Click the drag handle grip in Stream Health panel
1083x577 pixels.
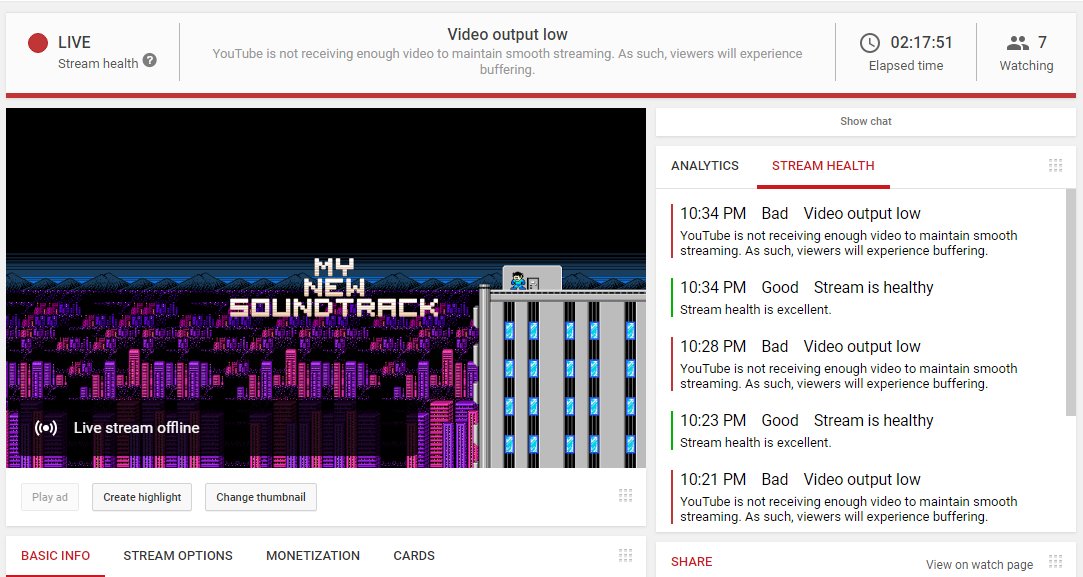pyautogui.click(x=1055, y=165)
